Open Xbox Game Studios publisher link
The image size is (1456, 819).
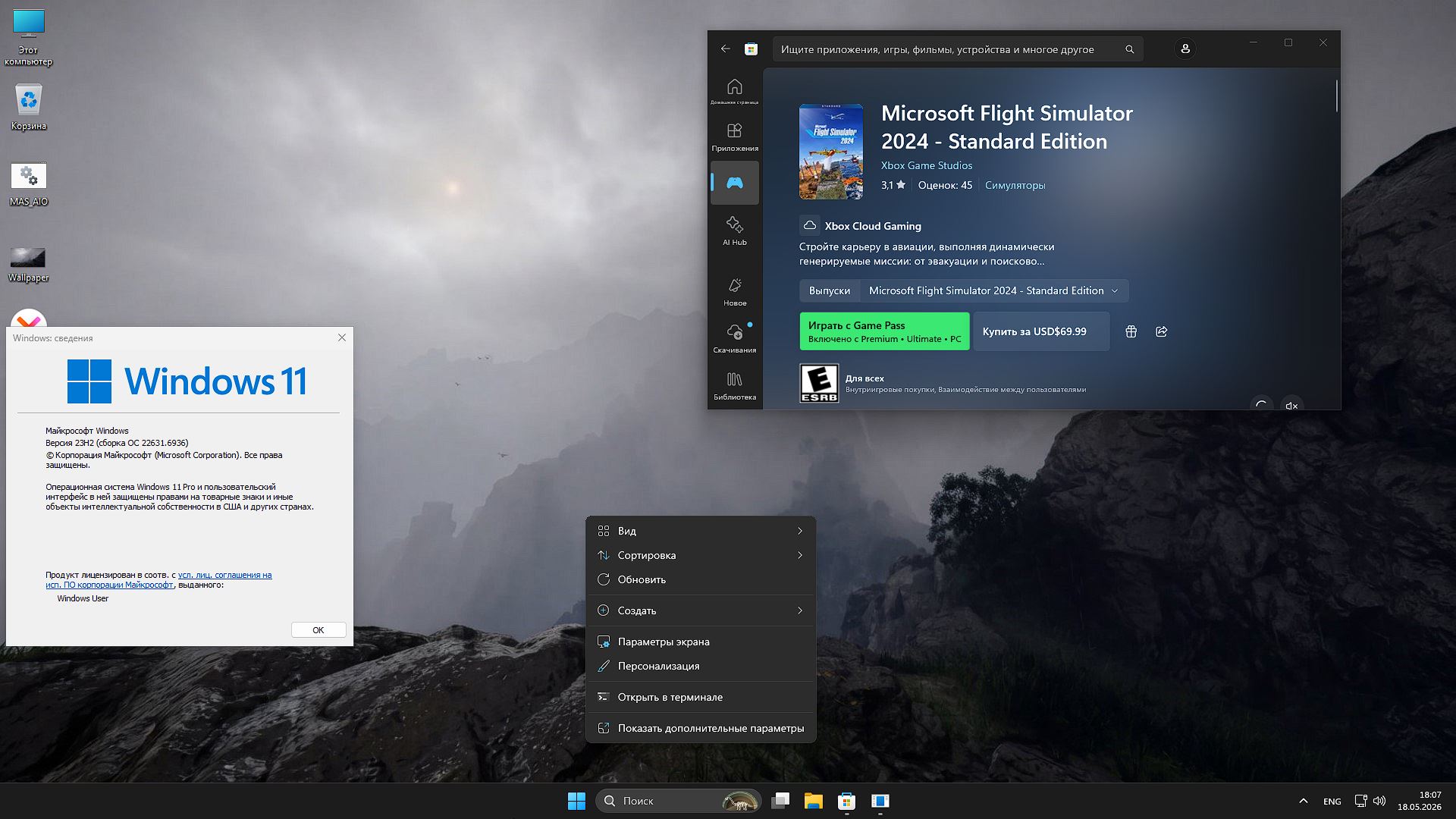coord(926,165)
